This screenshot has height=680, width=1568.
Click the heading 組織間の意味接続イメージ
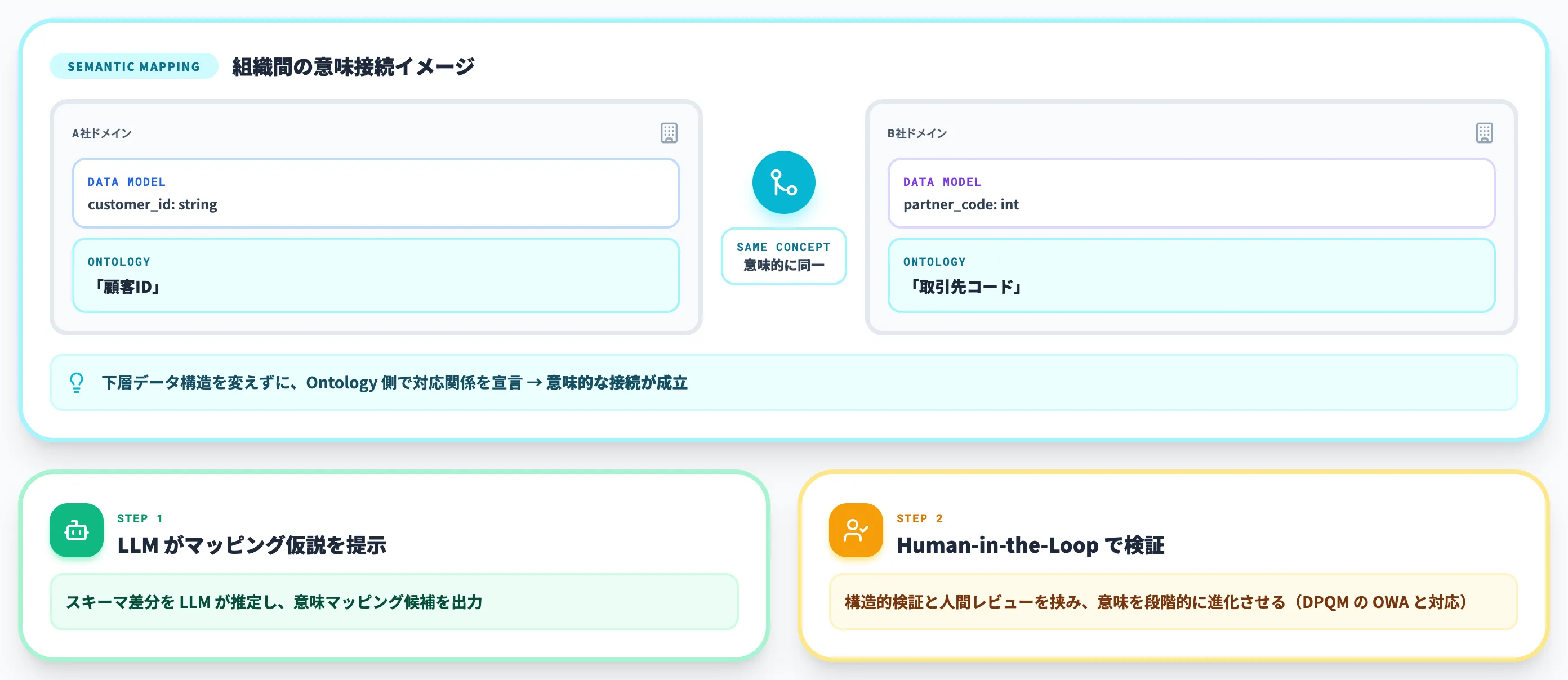[353, 66]
